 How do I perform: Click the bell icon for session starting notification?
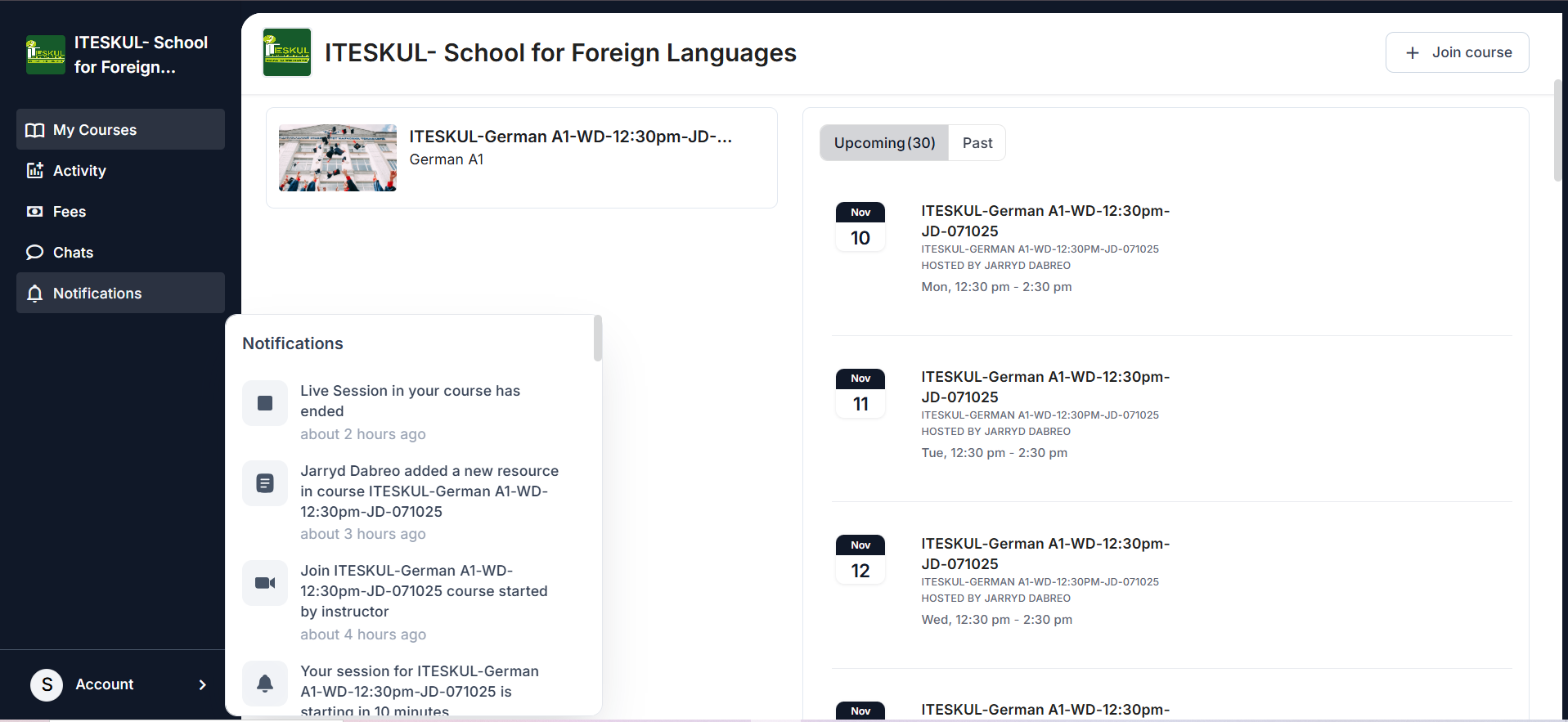click(265, 684)
